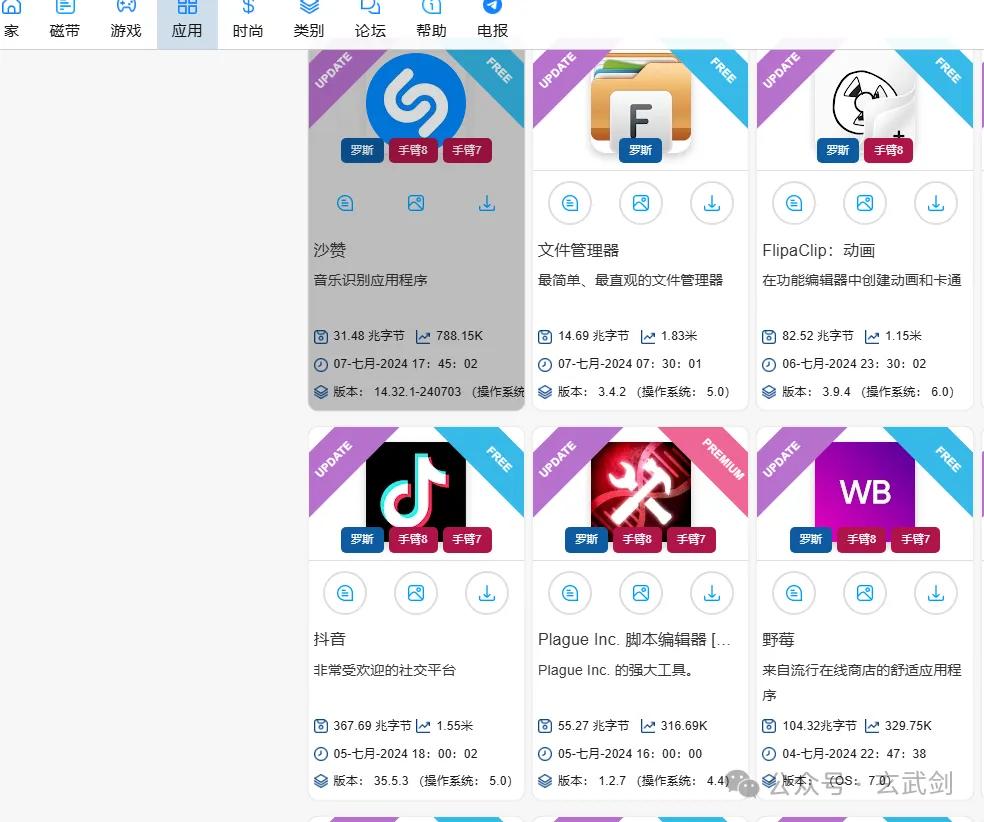The image size is (984, 822).
Task: Visit the 论坛 navigation item
Action: point(370,21)
